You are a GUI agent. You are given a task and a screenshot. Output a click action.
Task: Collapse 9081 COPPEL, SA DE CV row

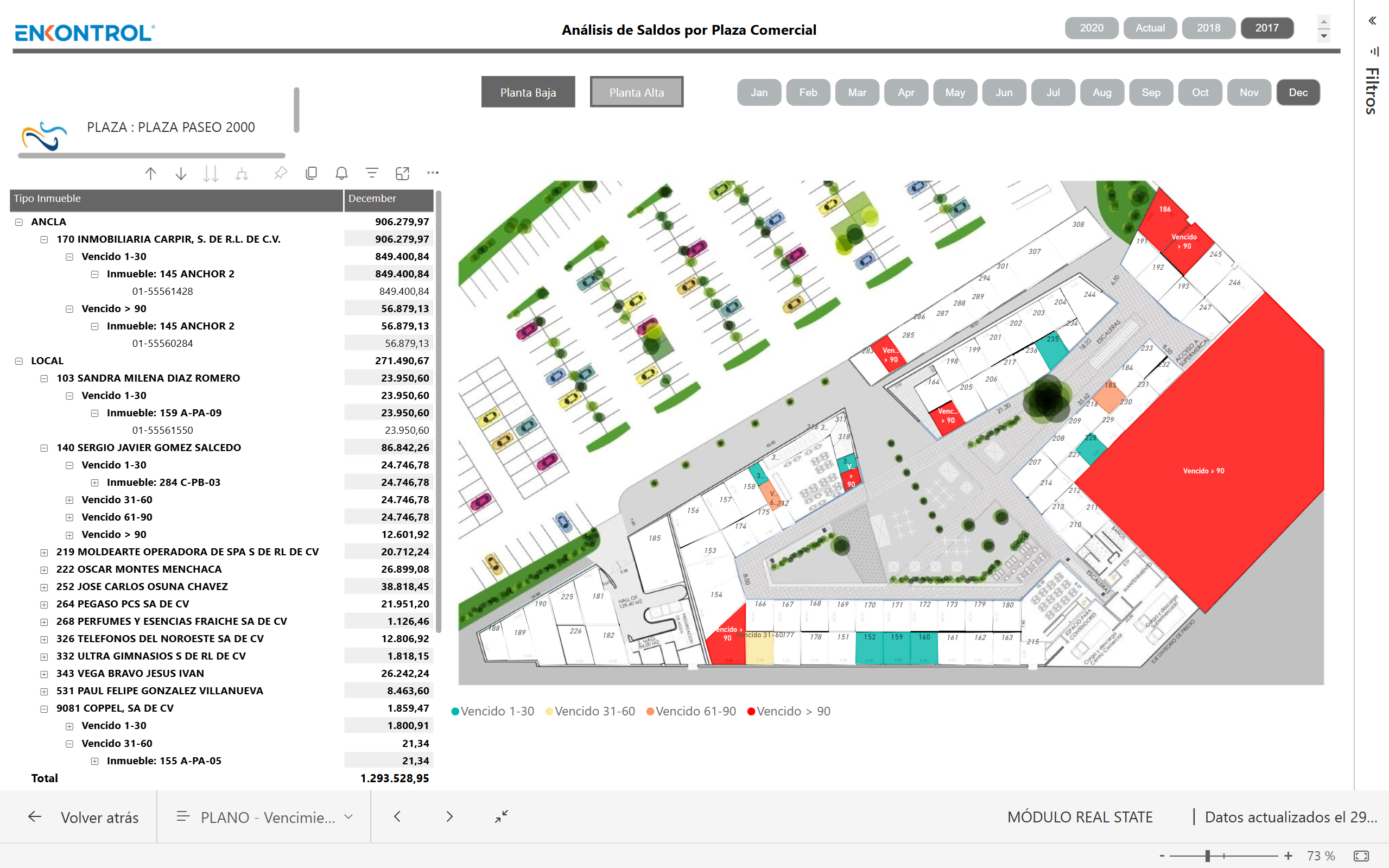tap(44, 708)
